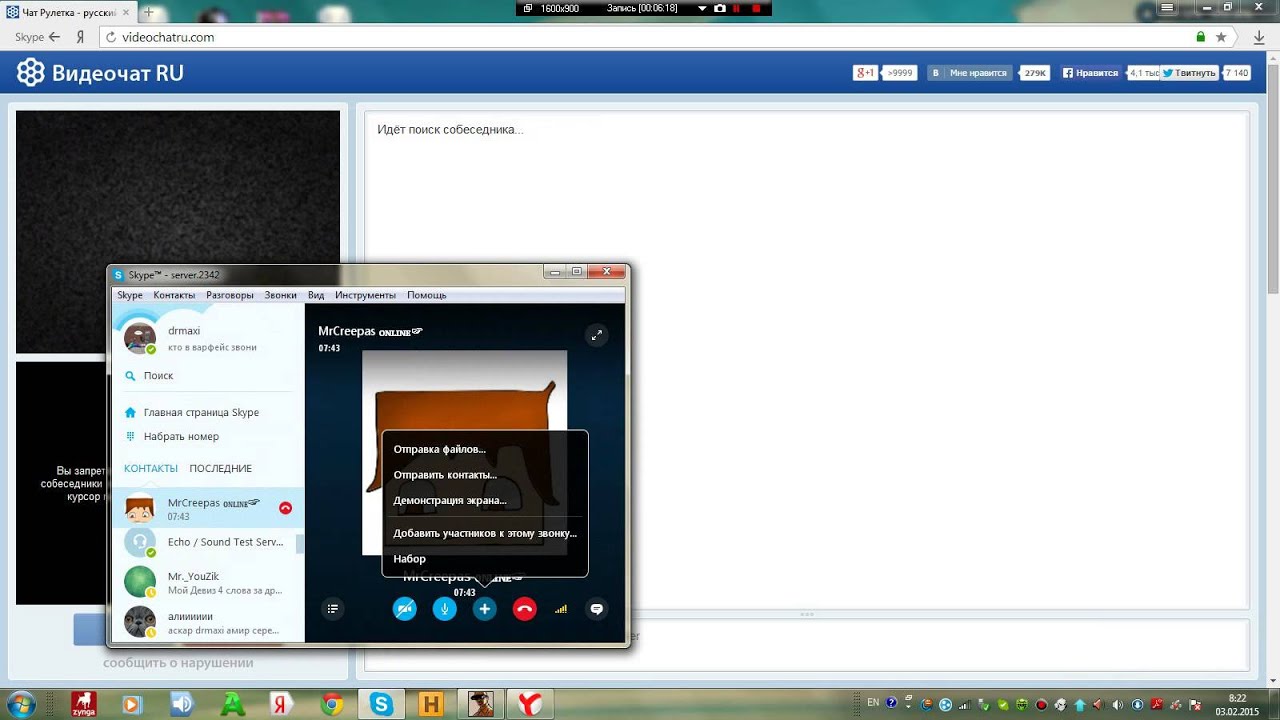
Task: Open new browser tab with plus
Action: (x=149, y=12)
